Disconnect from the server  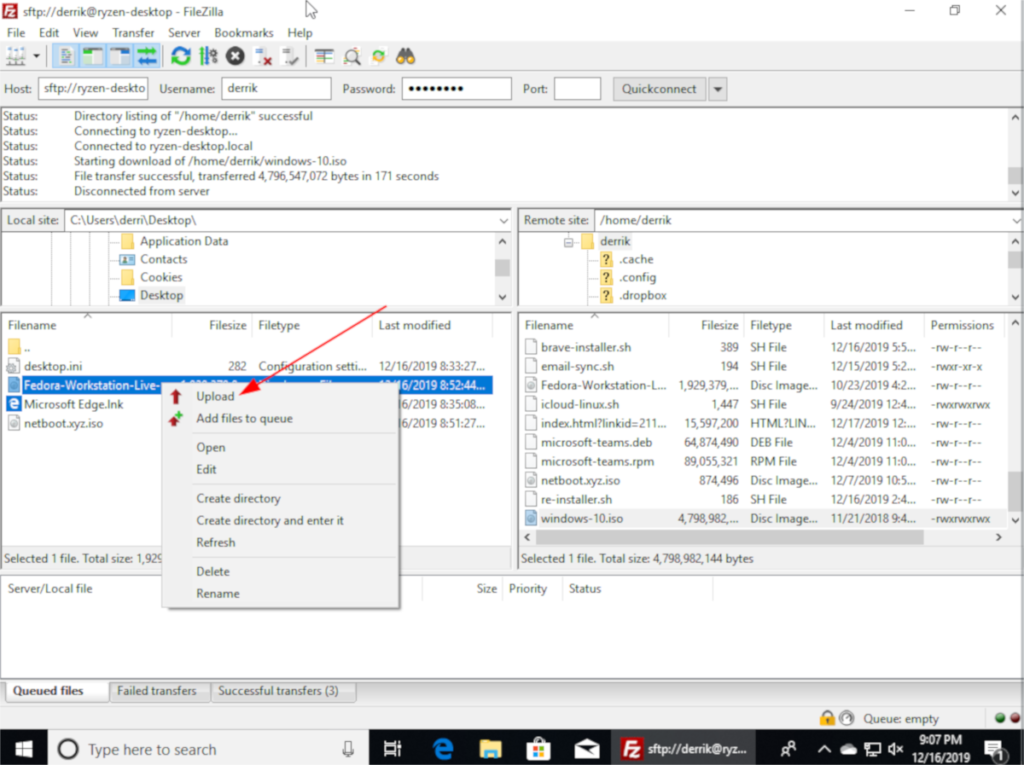click(262, 56)
